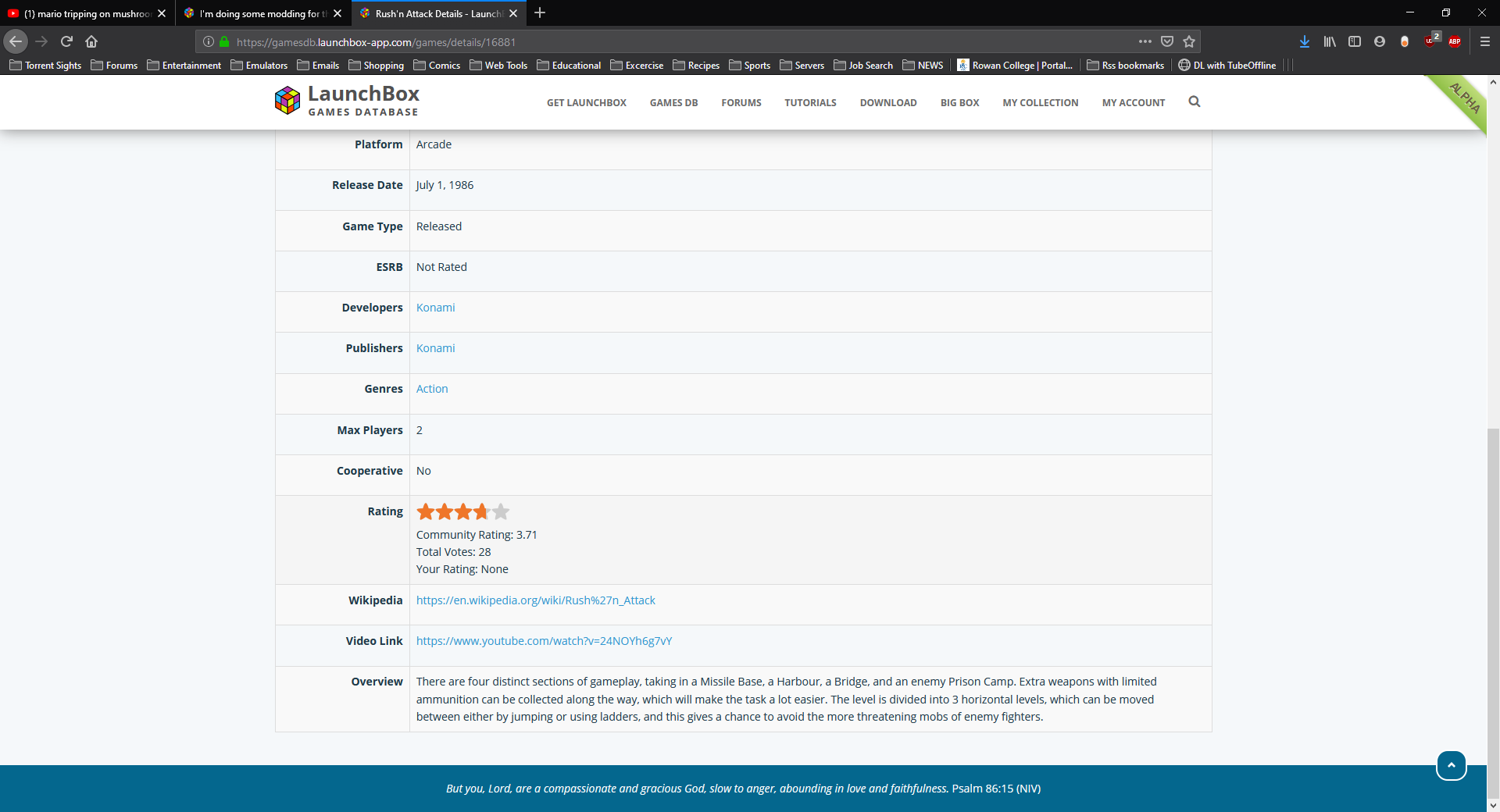This screenshot has height=812, width=1500.
Task: Click the Community Rating: 3.71 text
Action: (477, 535)
